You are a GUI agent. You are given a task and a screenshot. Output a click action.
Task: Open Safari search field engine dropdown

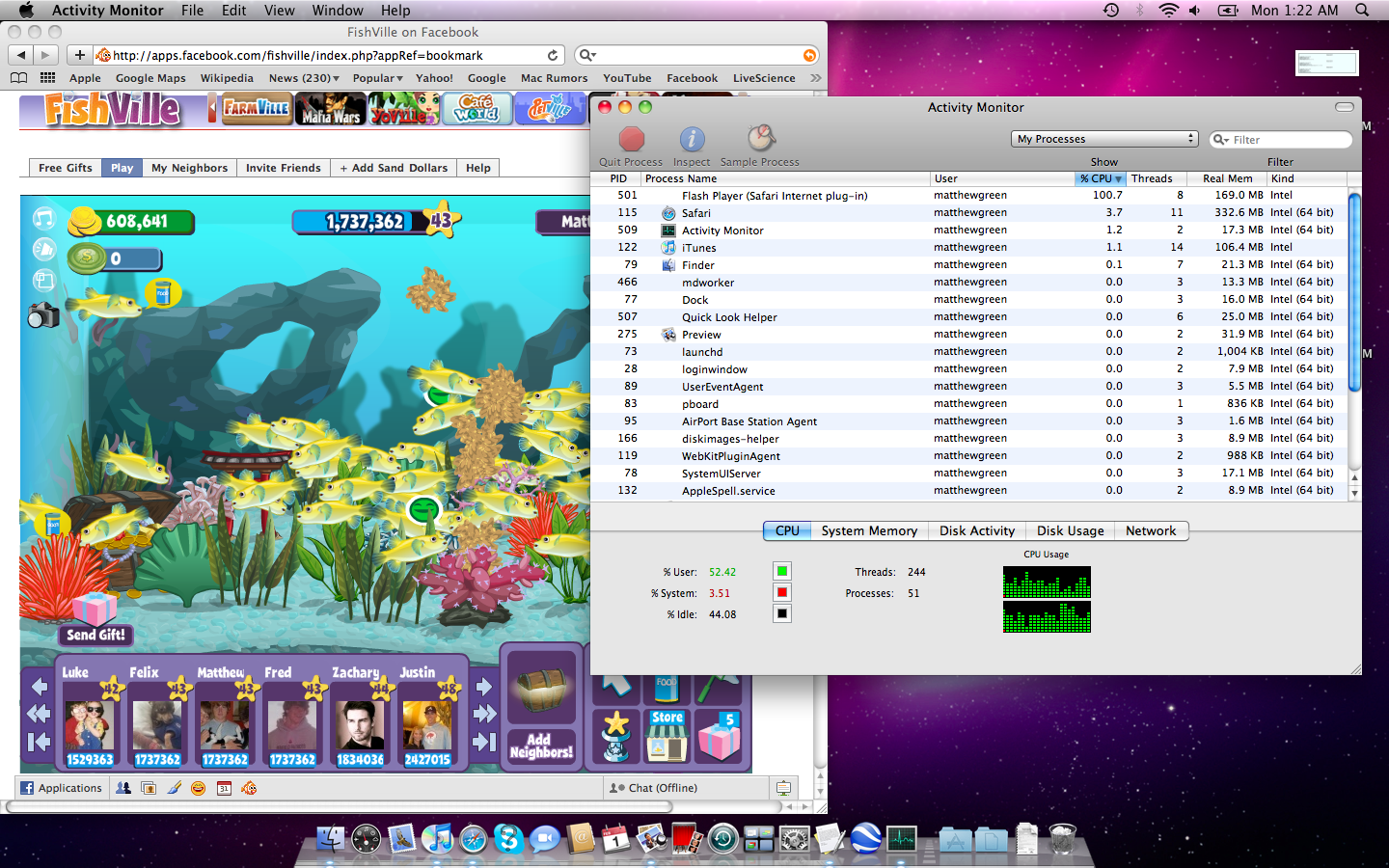[x=587, y=55]
